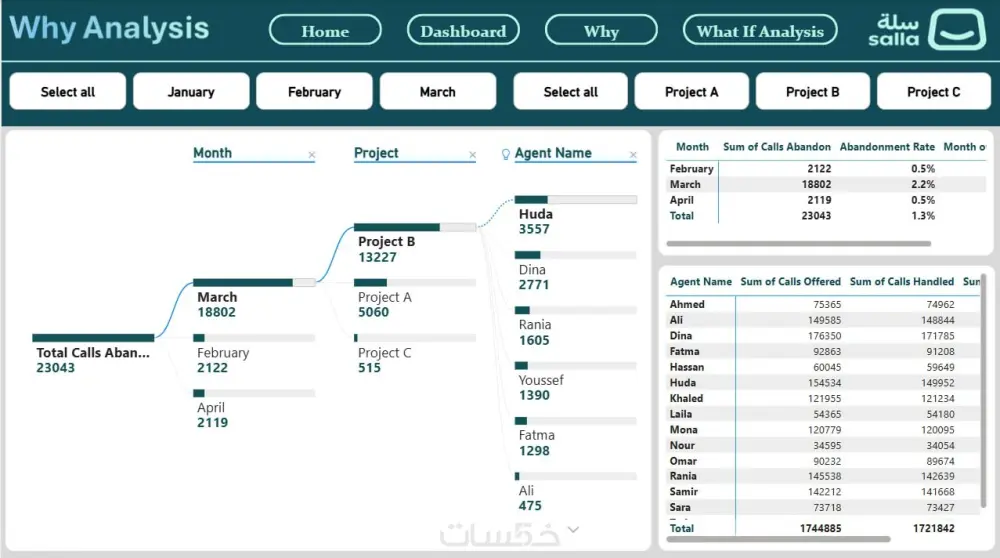The width and height of the screenshot is (1000, 558).
Task: Select the March node in tree
Action: coord(254,298)
